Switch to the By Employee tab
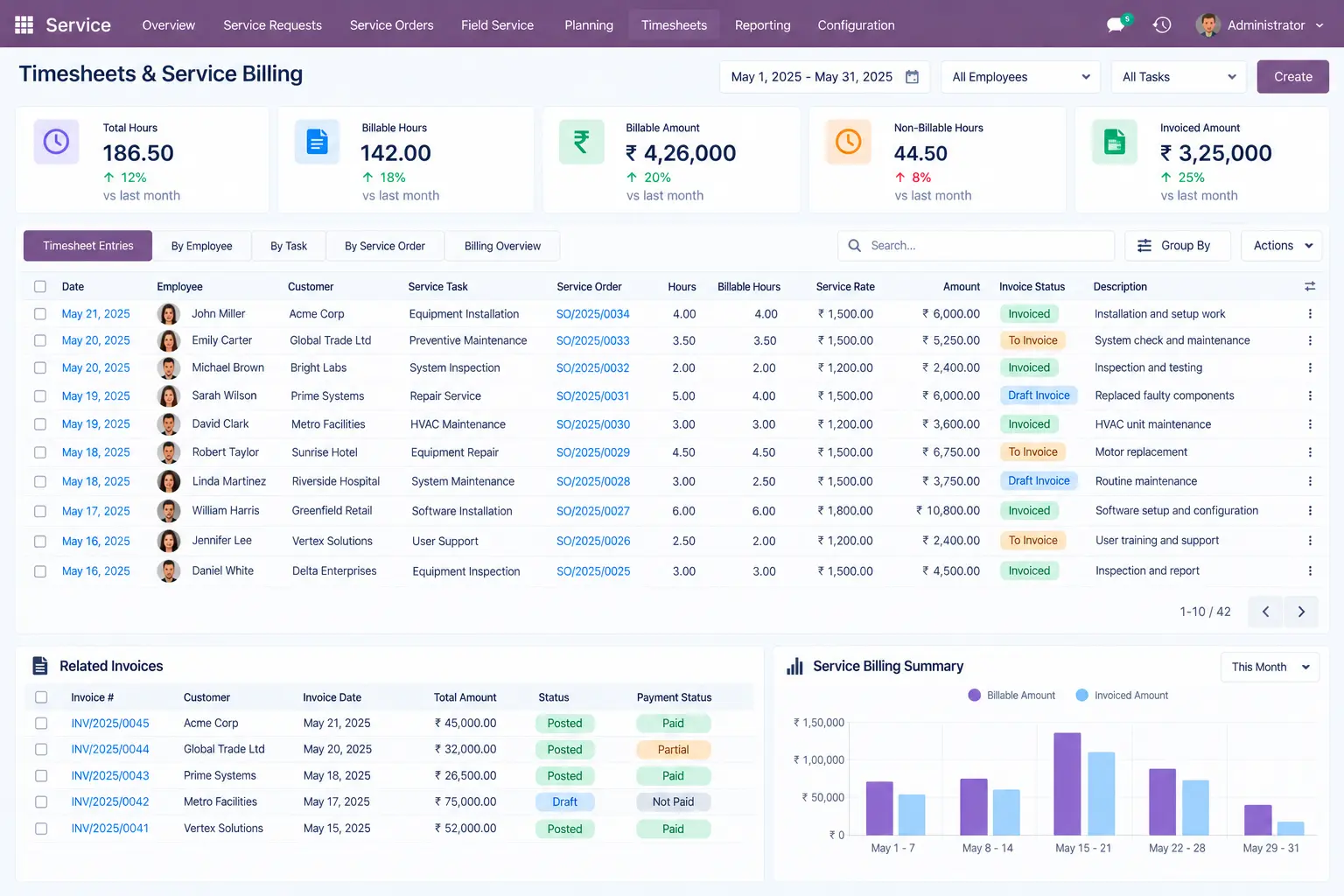This screenshot has width=1344, height=896. (x=202, y=246)
